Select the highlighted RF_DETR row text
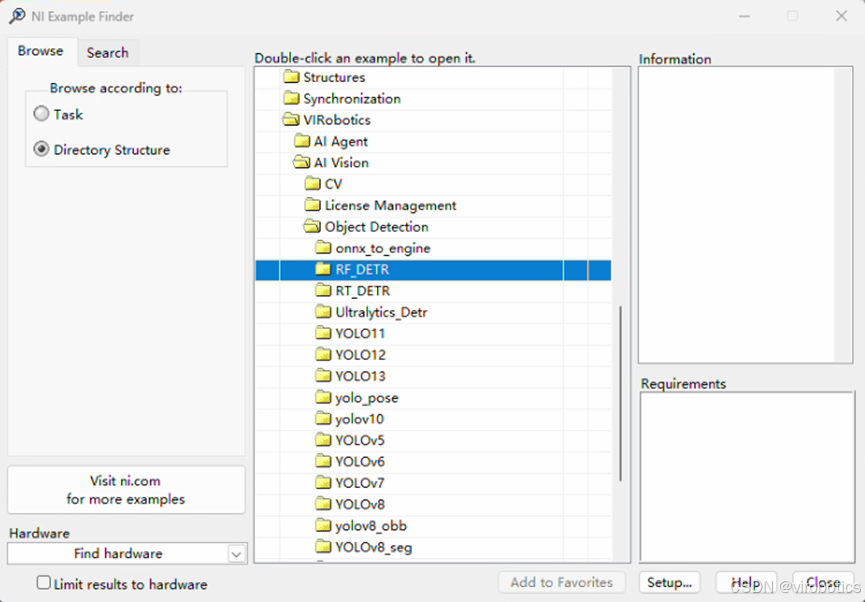Image resolution: width=865 pixels, height=602 pixels. (x=362, y=269)
